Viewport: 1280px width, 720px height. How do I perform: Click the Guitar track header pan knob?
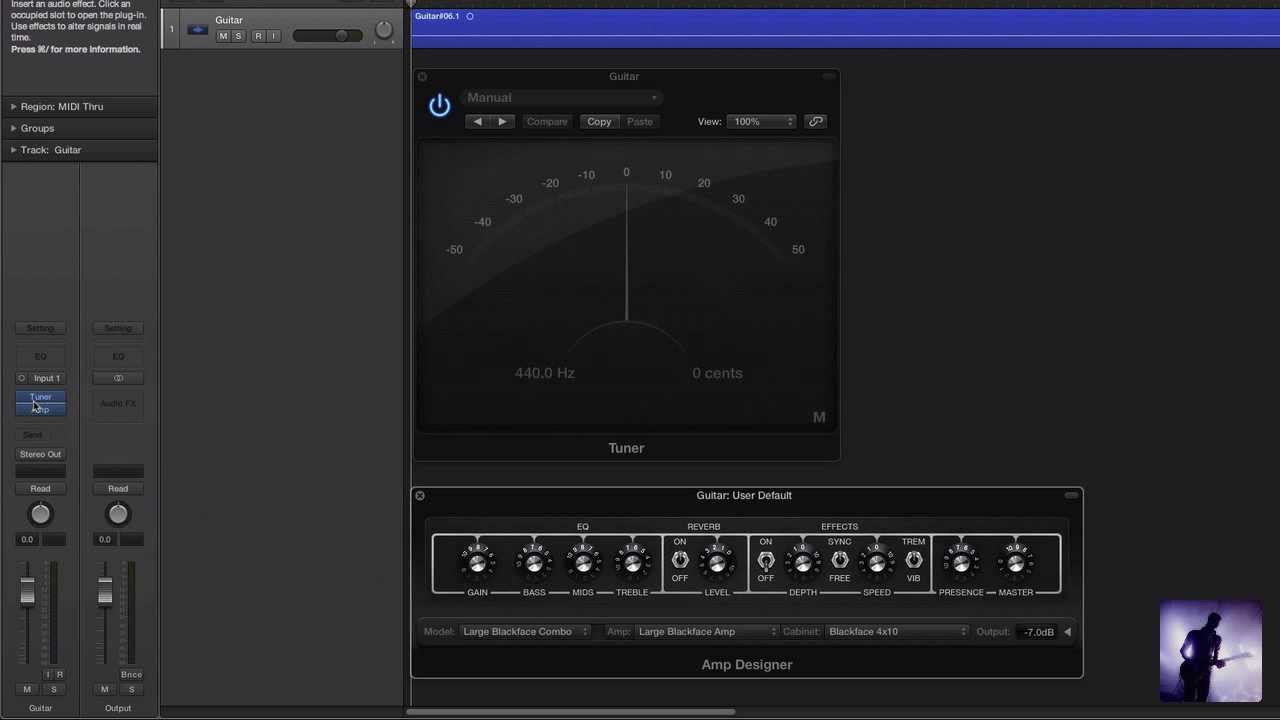(x=384, y=31)
